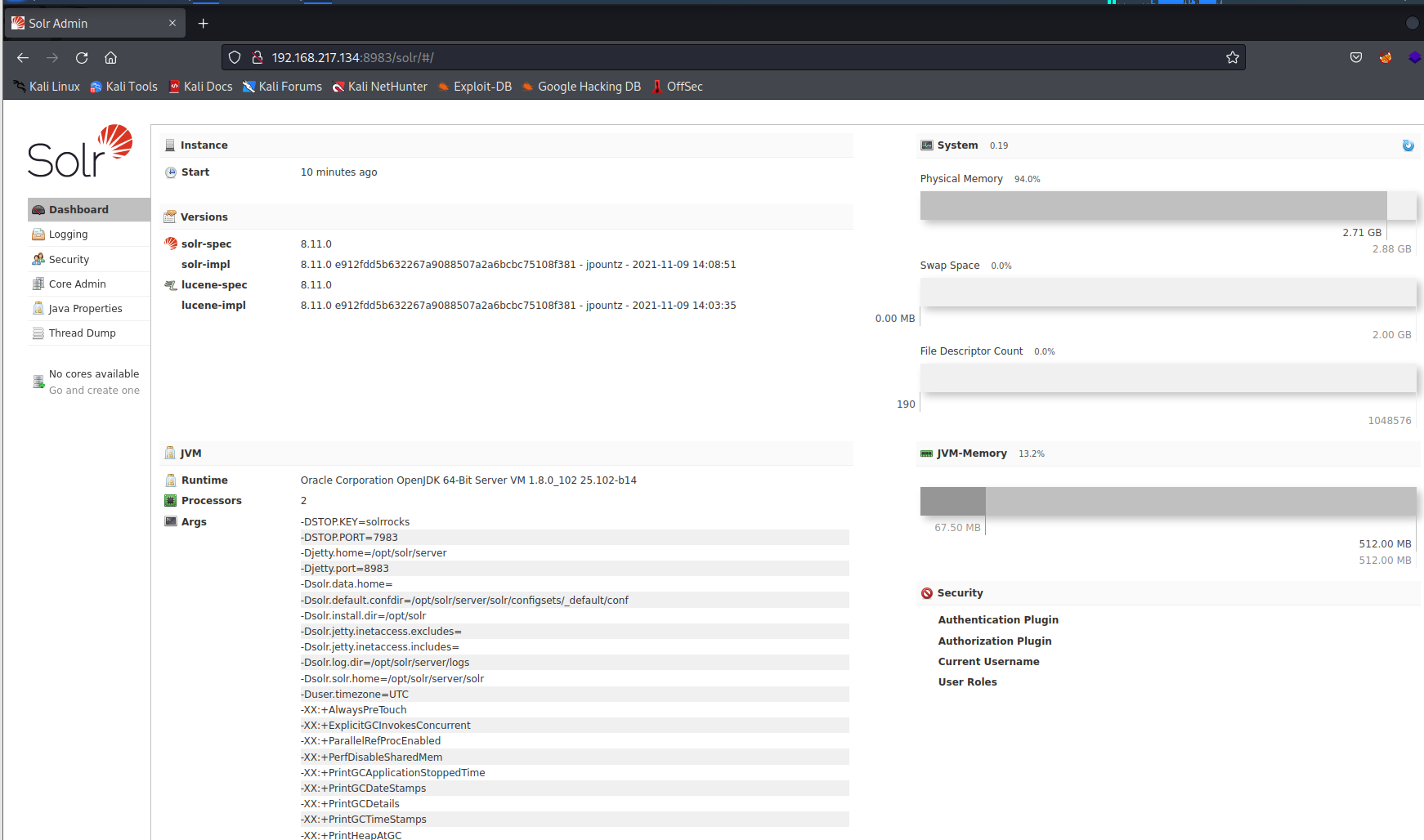
Task: Click the solr-spec Solr icon
Action: click(171, 244)
